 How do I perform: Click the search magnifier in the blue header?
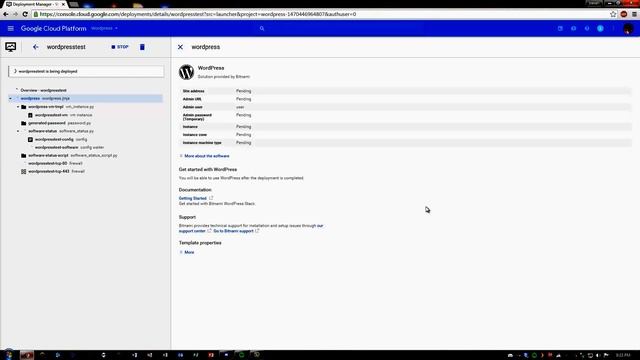coord(262,29)
